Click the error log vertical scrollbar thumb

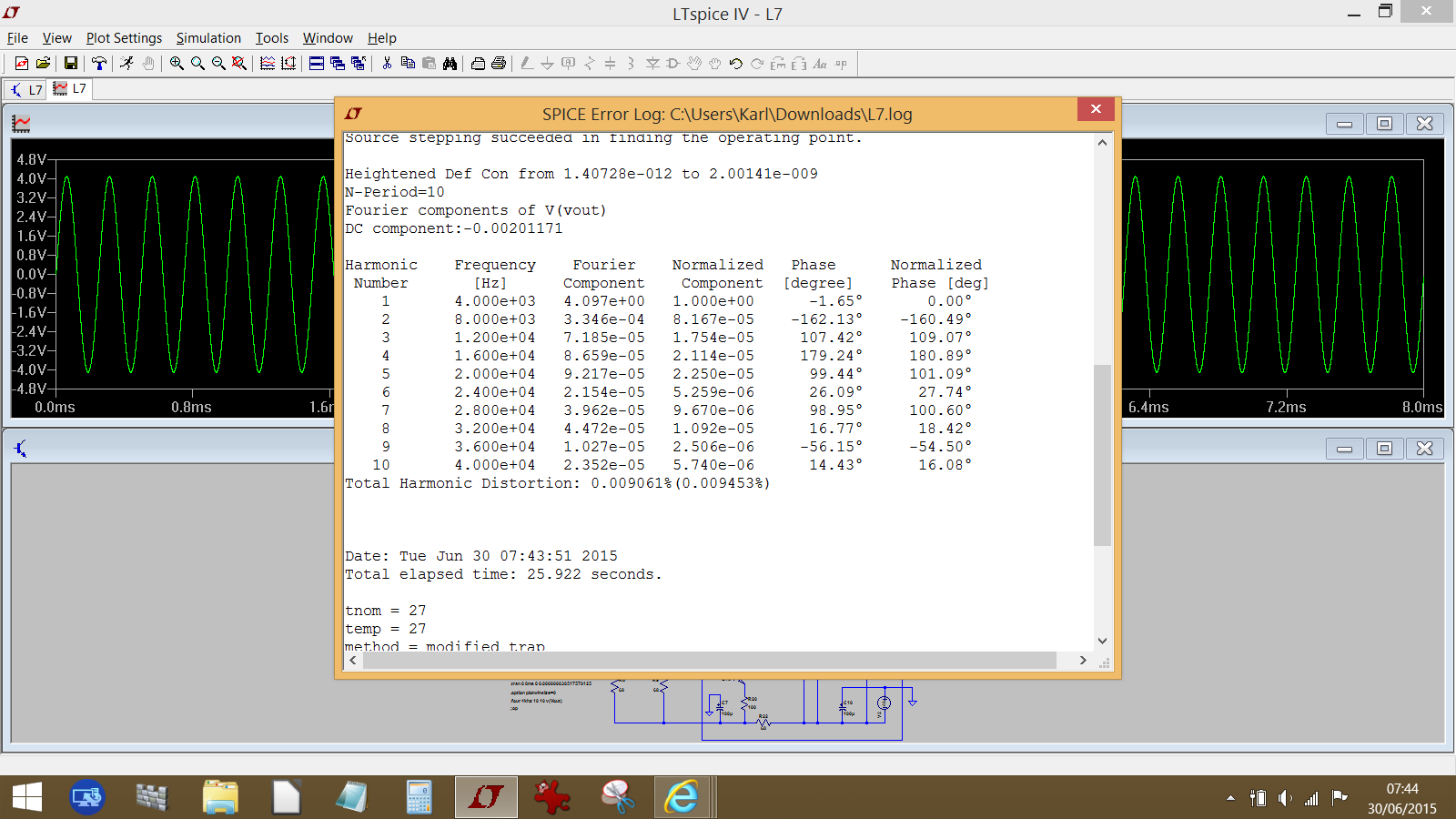pos(1102,455)
